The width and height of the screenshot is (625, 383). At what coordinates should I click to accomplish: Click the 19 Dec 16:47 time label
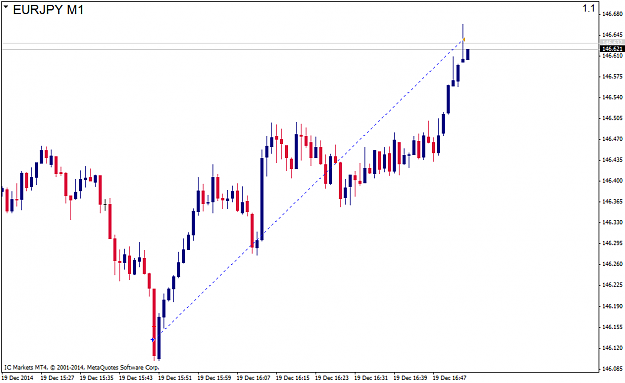450,378
